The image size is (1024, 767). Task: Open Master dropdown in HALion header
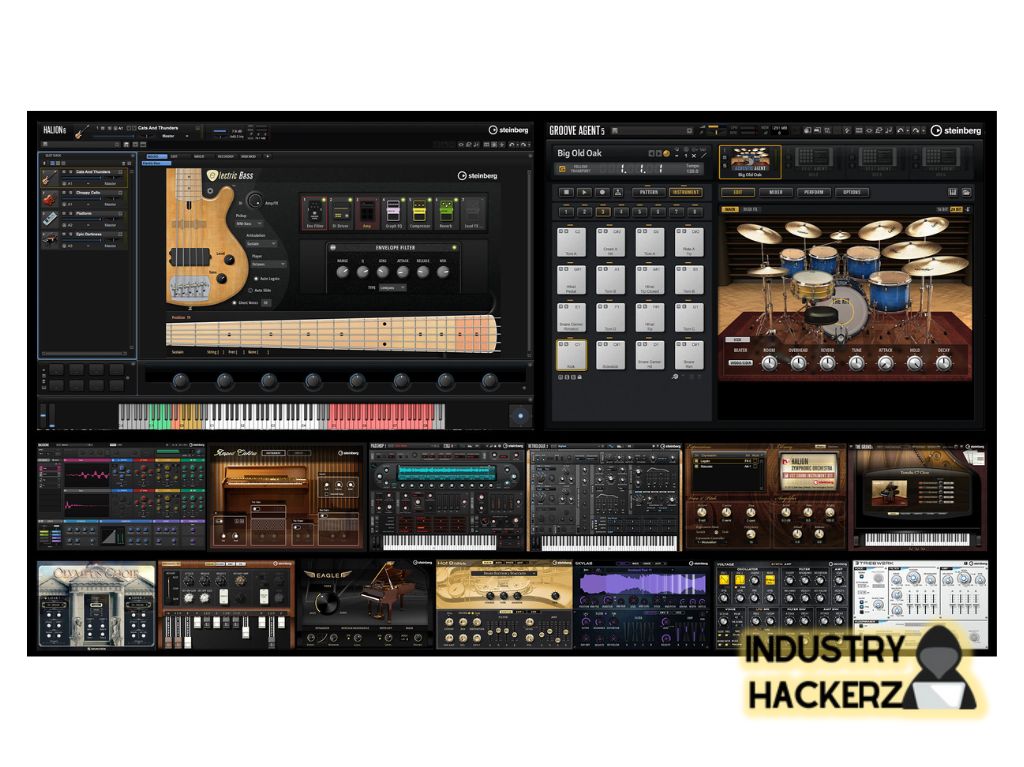click(175, 136)
